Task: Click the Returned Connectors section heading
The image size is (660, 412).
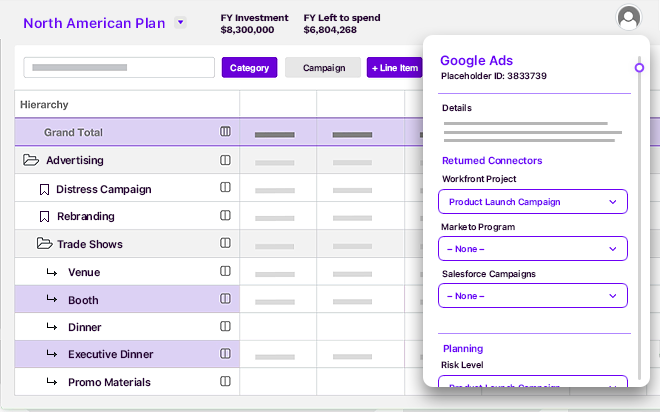Action: tap(492, 160)
